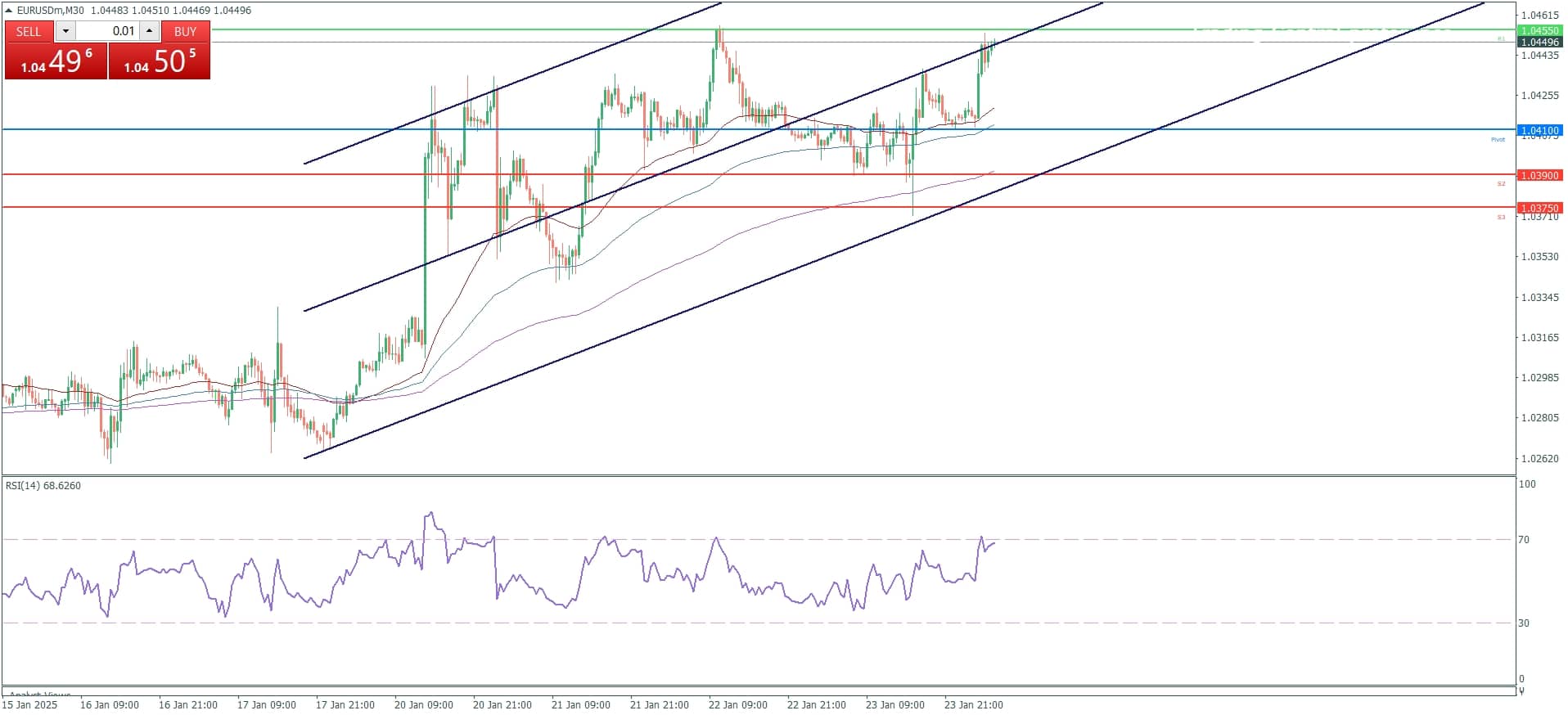
Task: Click the 17 Jan 09:00 time label
Action: tap(267, 705)
